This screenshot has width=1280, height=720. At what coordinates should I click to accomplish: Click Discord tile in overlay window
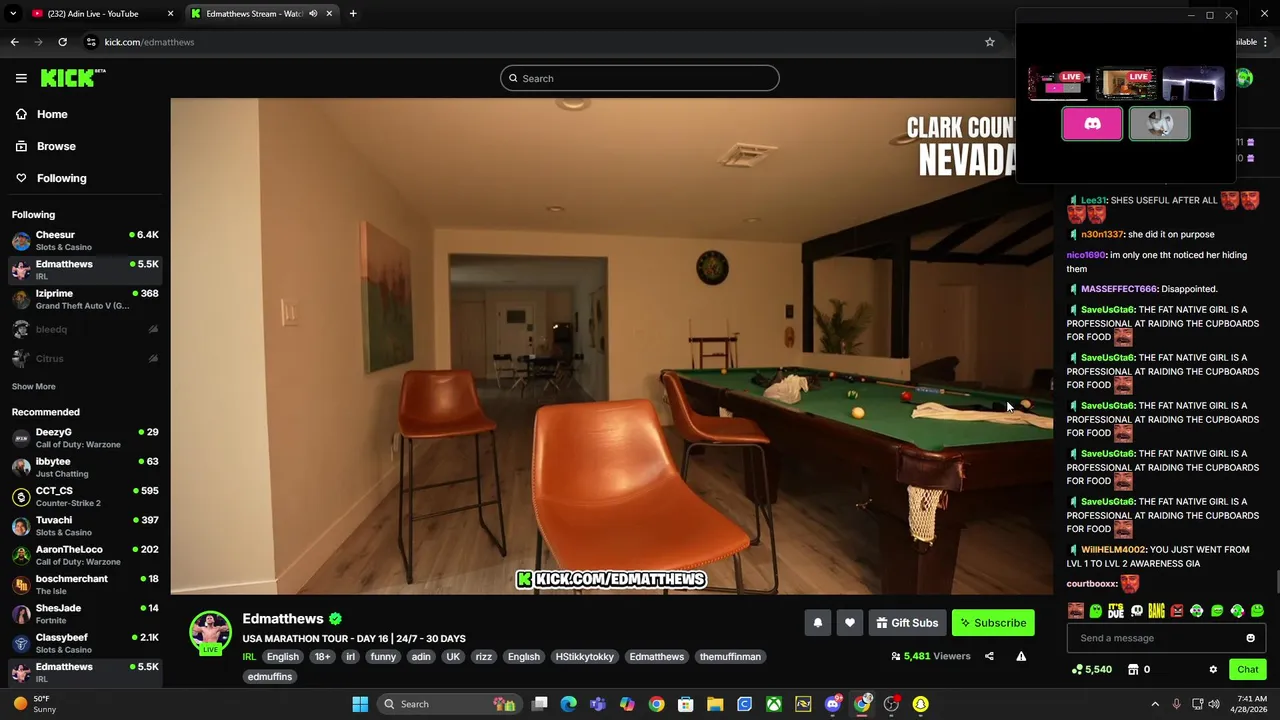pos(1092,124)
